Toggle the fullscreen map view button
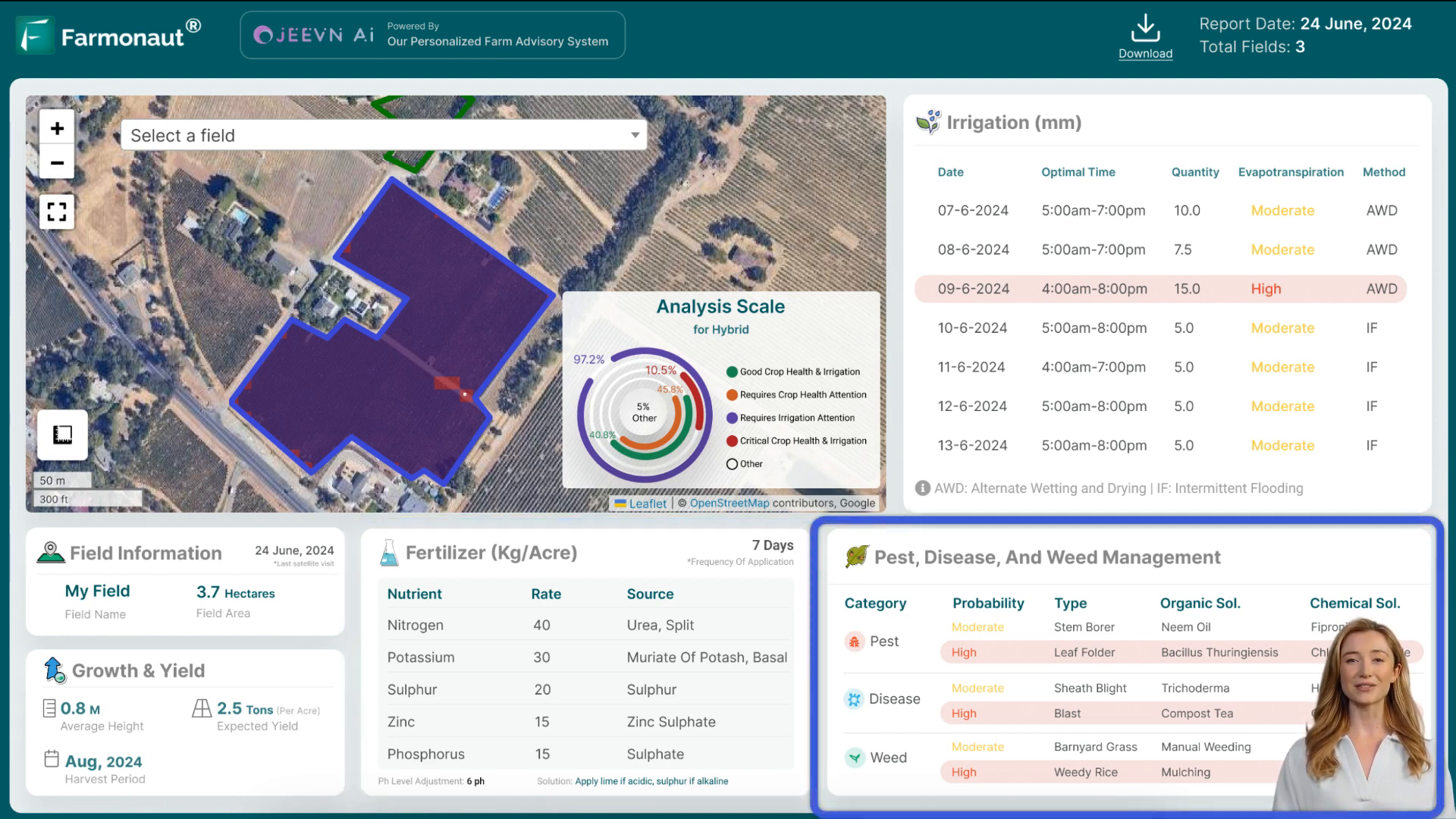The image size is (1456, 819). pyautogui.click(x=57, y=211)
